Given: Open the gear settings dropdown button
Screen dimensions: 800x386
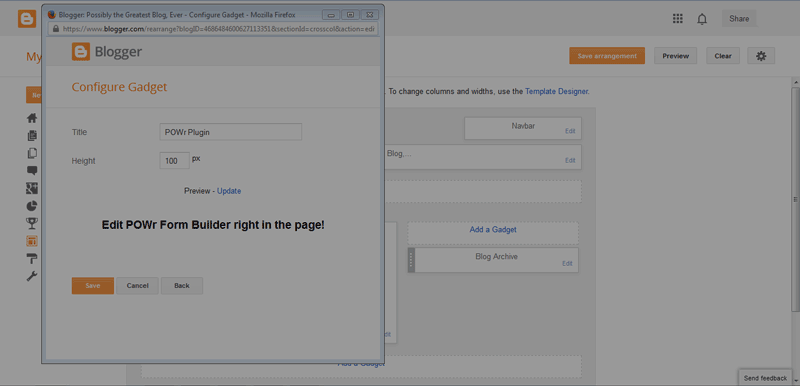Looking at the screenshot, I should 761,56.
